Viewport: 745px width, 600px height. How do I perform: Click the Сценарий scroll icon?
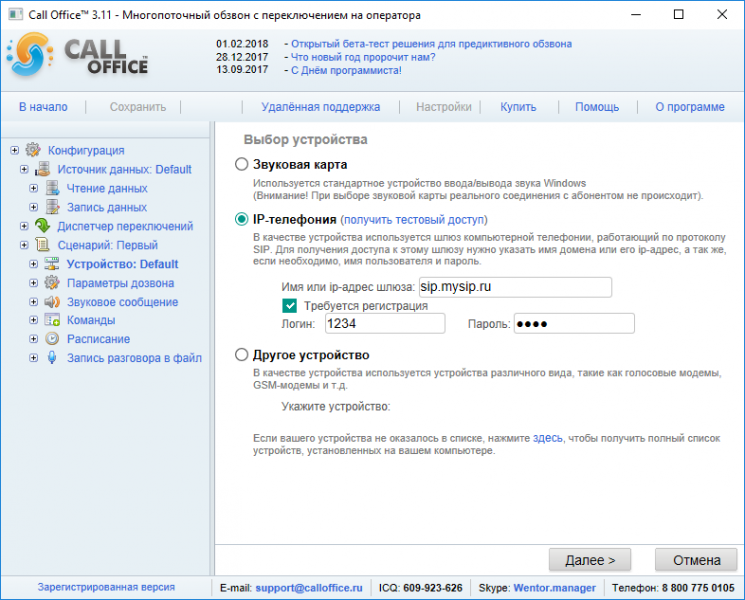tap(42, 245)
